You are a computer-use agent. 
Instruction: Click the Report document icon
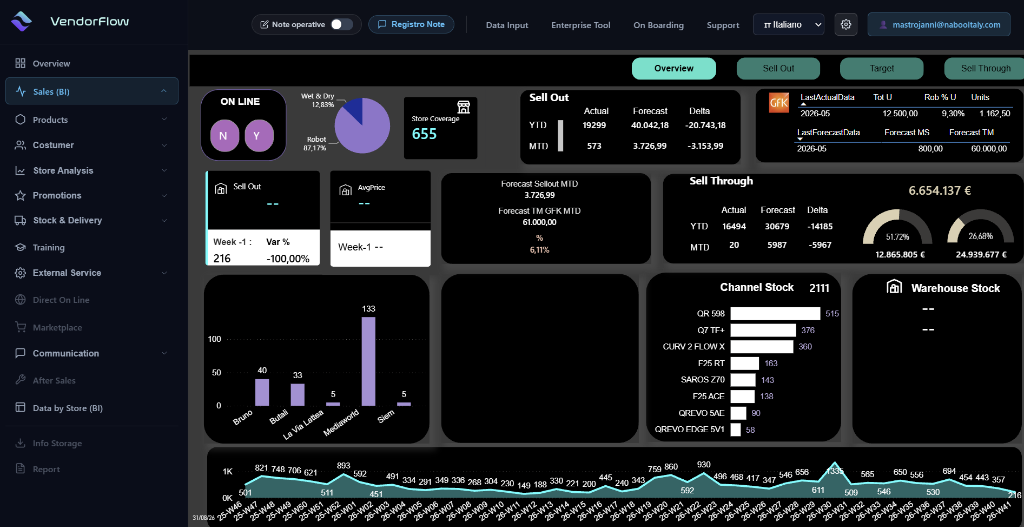tap(20, 469)
